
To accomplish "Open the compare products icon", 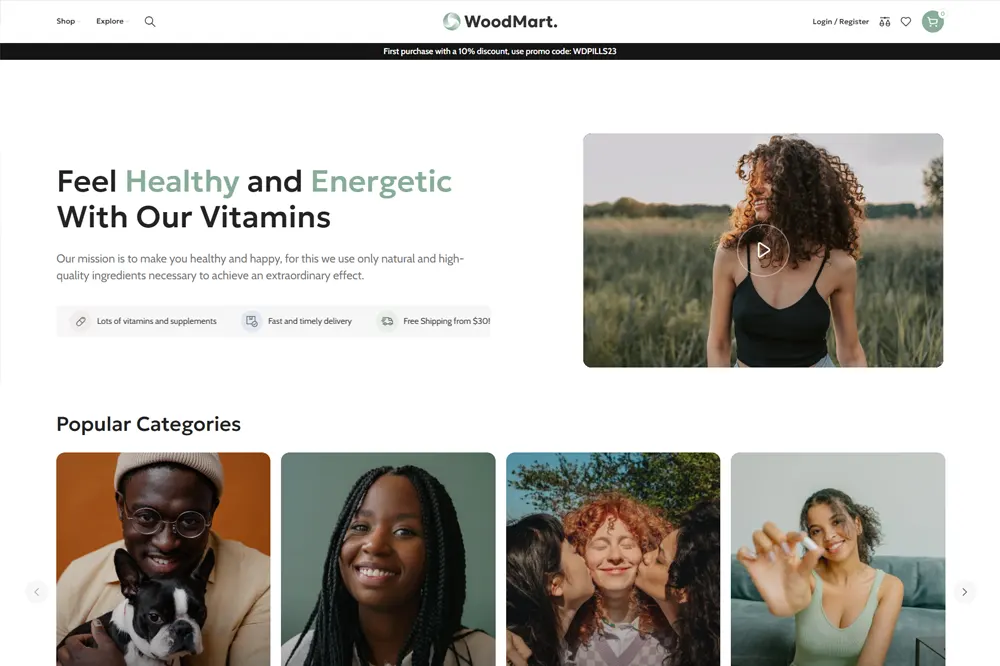I will coord(885,22).
